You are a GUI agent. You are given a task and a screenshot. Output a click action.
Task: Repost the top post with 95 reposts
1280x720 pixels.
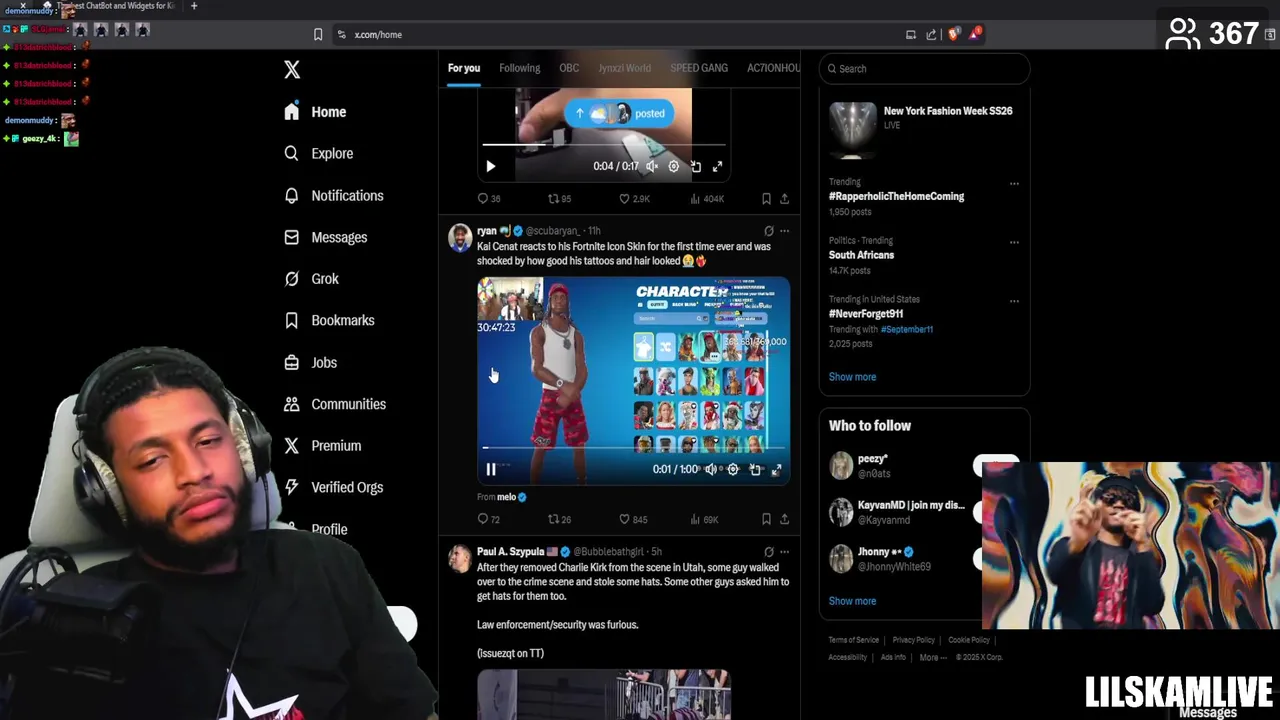(559, 199)
